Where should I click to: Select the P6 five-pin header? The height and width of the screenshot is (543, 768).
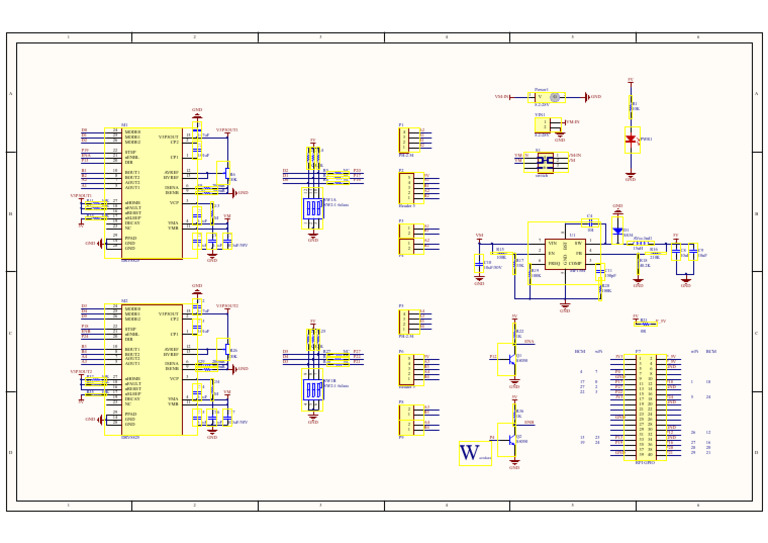pyautogui.click(x=412, y=370)
